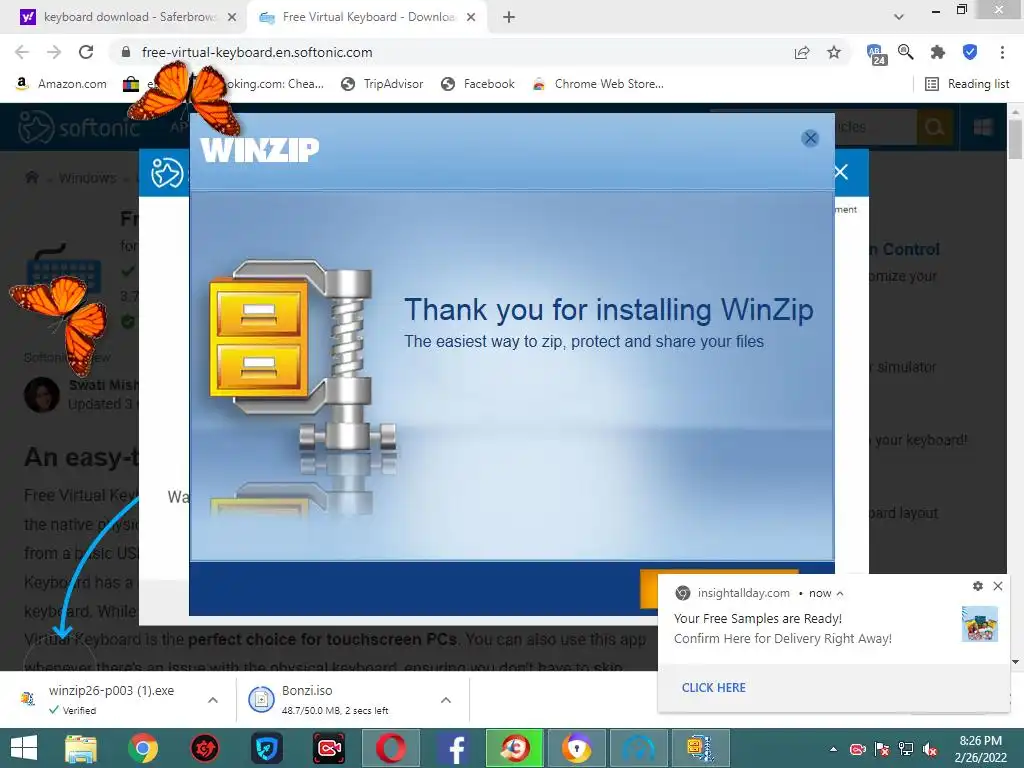Go to Softonic home breadcrumb icon
Image resolution: width=1024 pixels, height=768 pixels.
pos(31,178)
